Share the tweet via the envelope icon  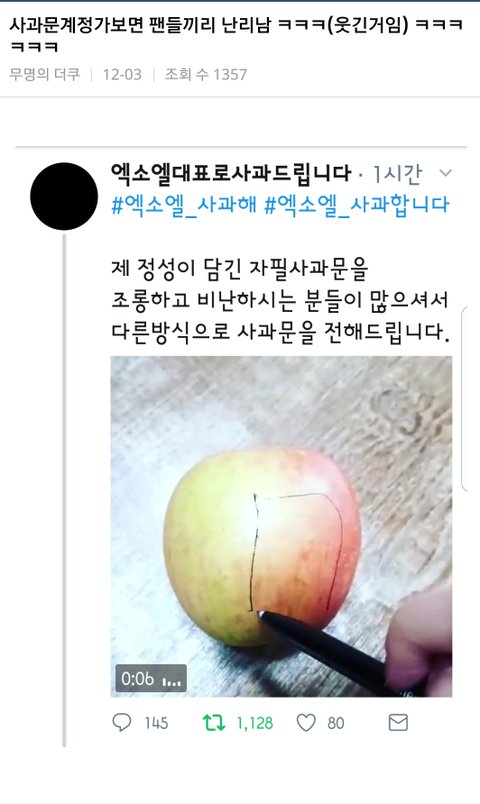coord(398,722)
